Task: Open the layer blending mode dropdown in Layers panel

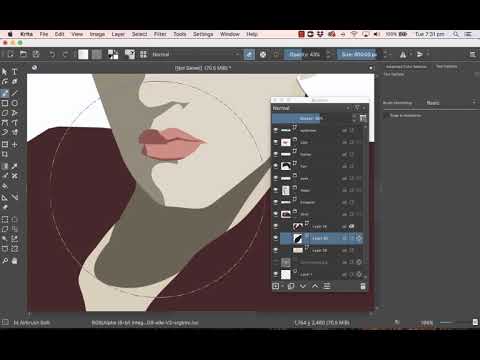Action: (311, 108)
